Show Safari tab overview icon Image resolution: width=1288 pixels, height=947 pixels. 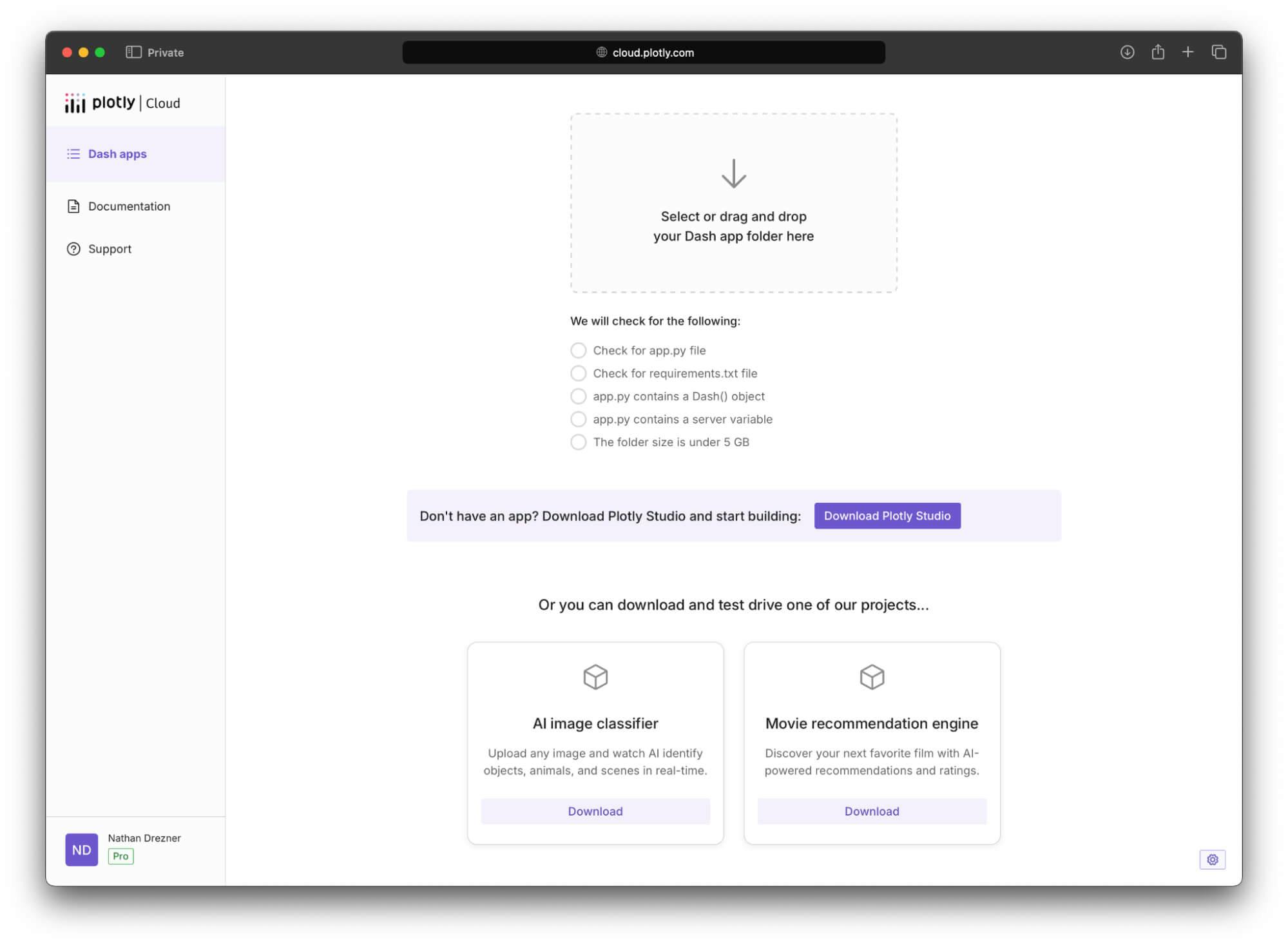[1218, 52]
